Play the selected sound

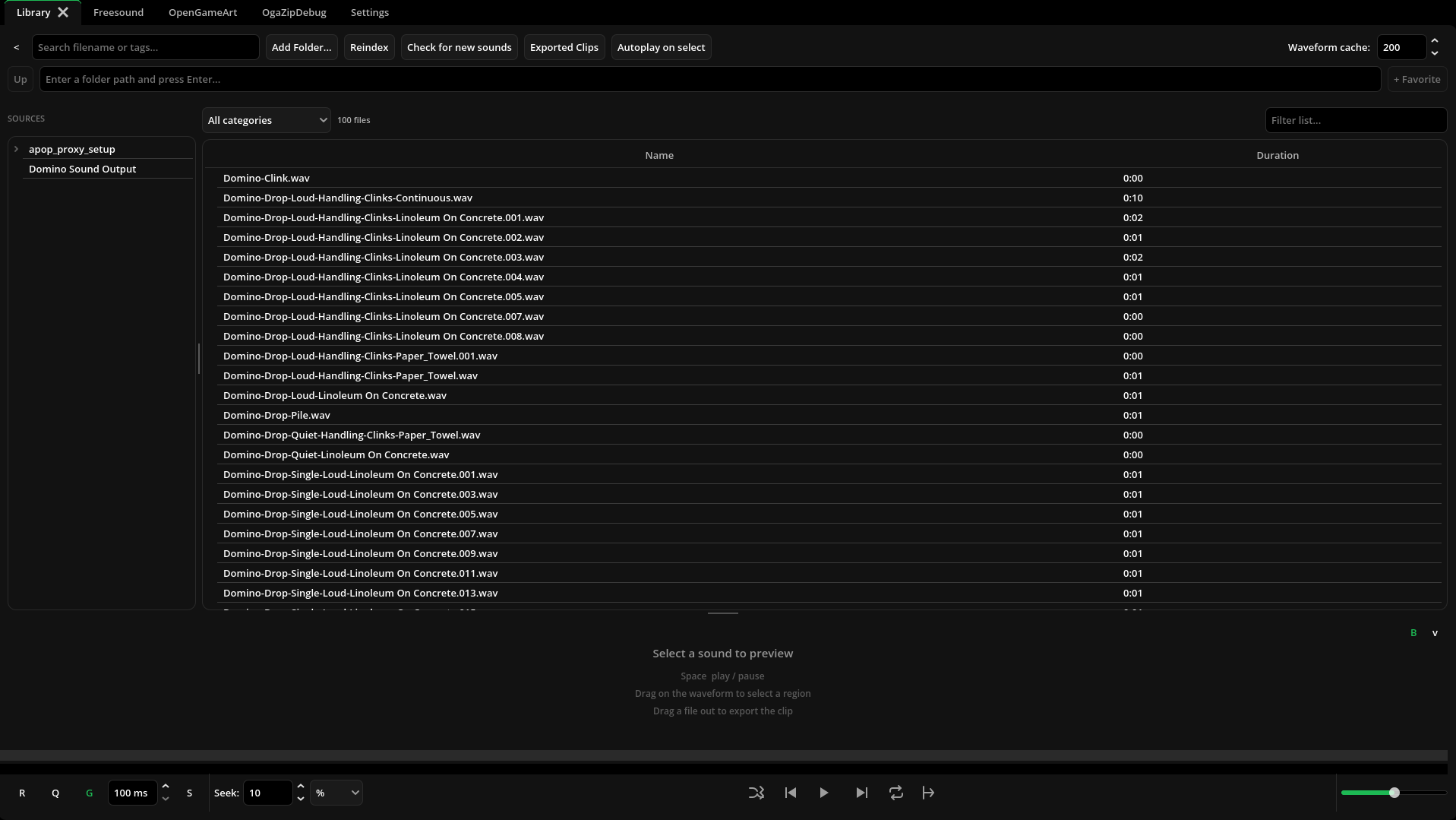pos(824,793)
